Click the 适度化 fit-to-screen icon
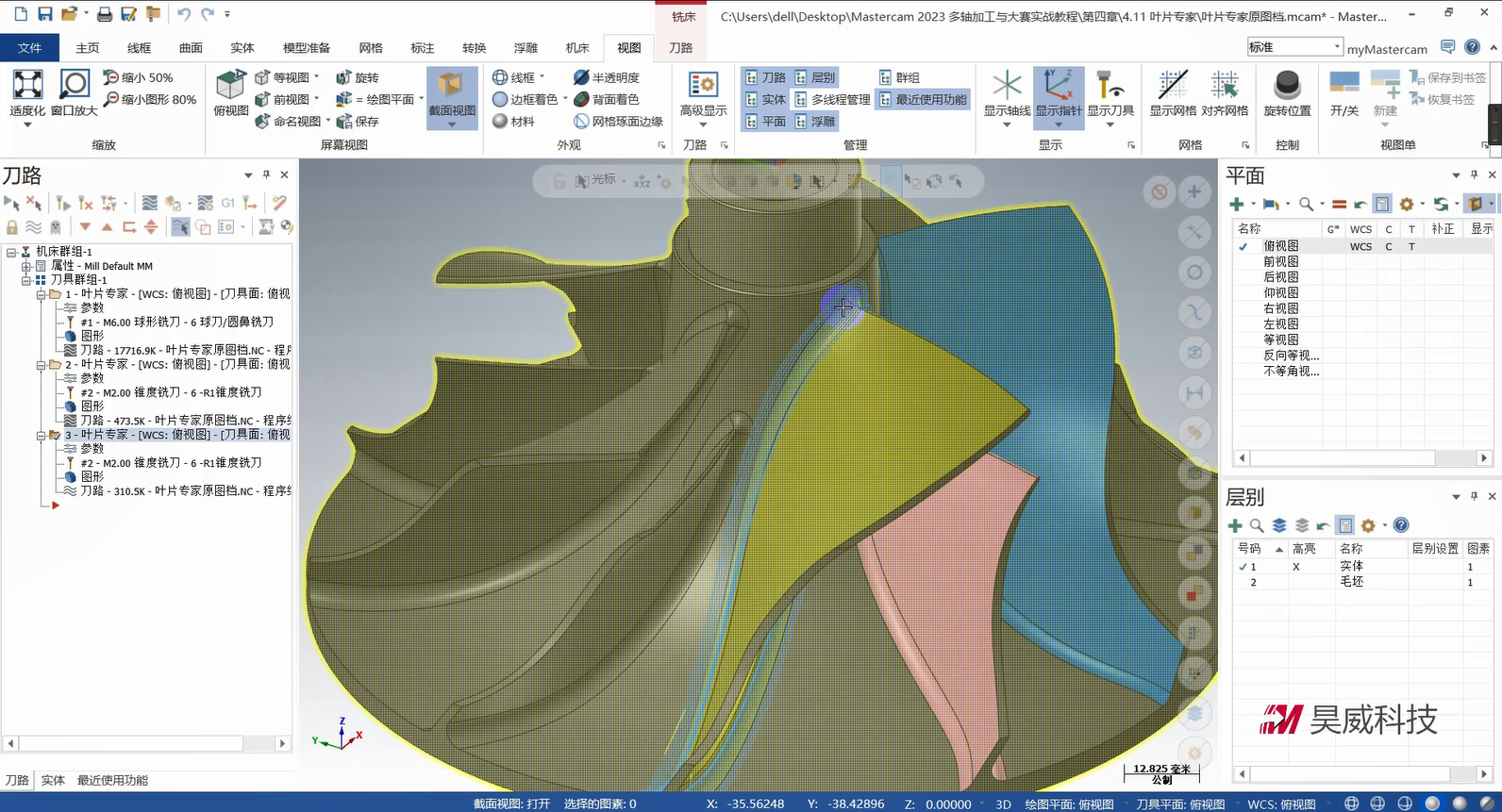The width and height of the screenshot is (1502, 812). 27,86
